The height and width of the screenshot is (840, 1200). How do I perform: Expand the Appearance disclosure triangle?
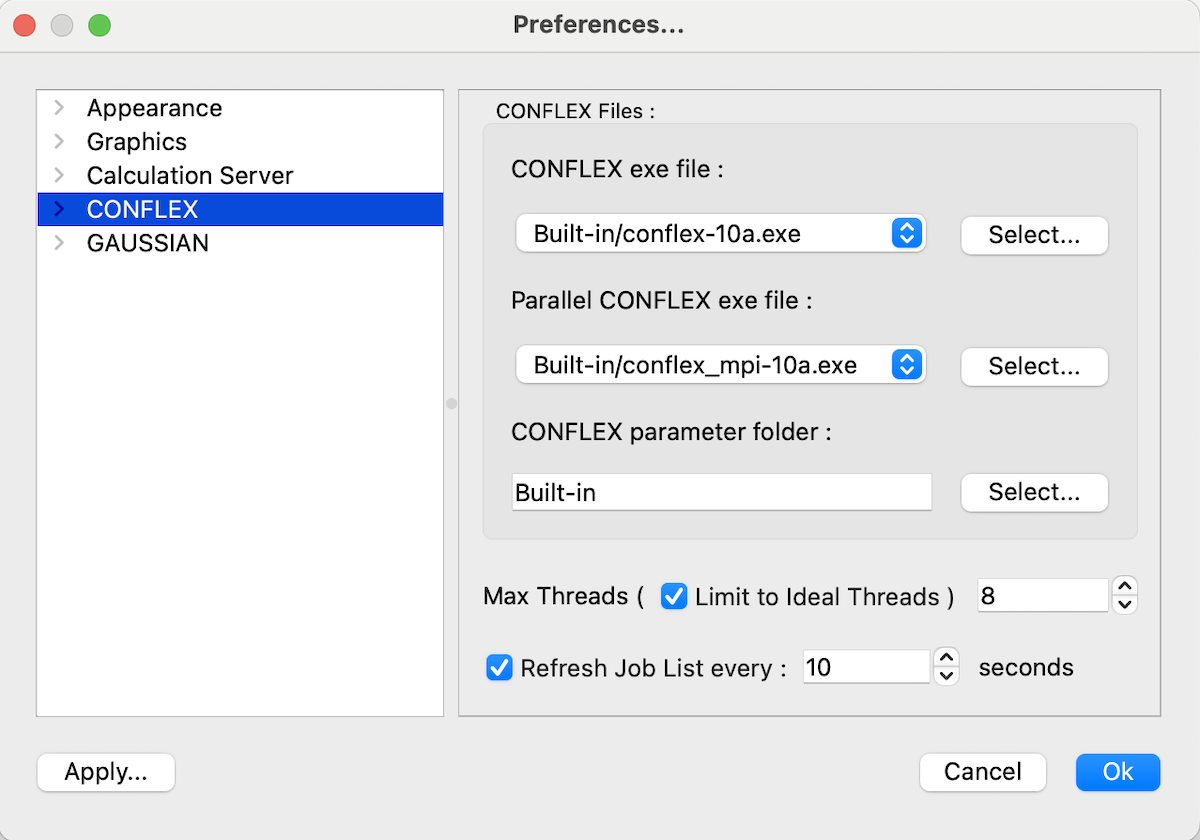[x=60, y=107]
